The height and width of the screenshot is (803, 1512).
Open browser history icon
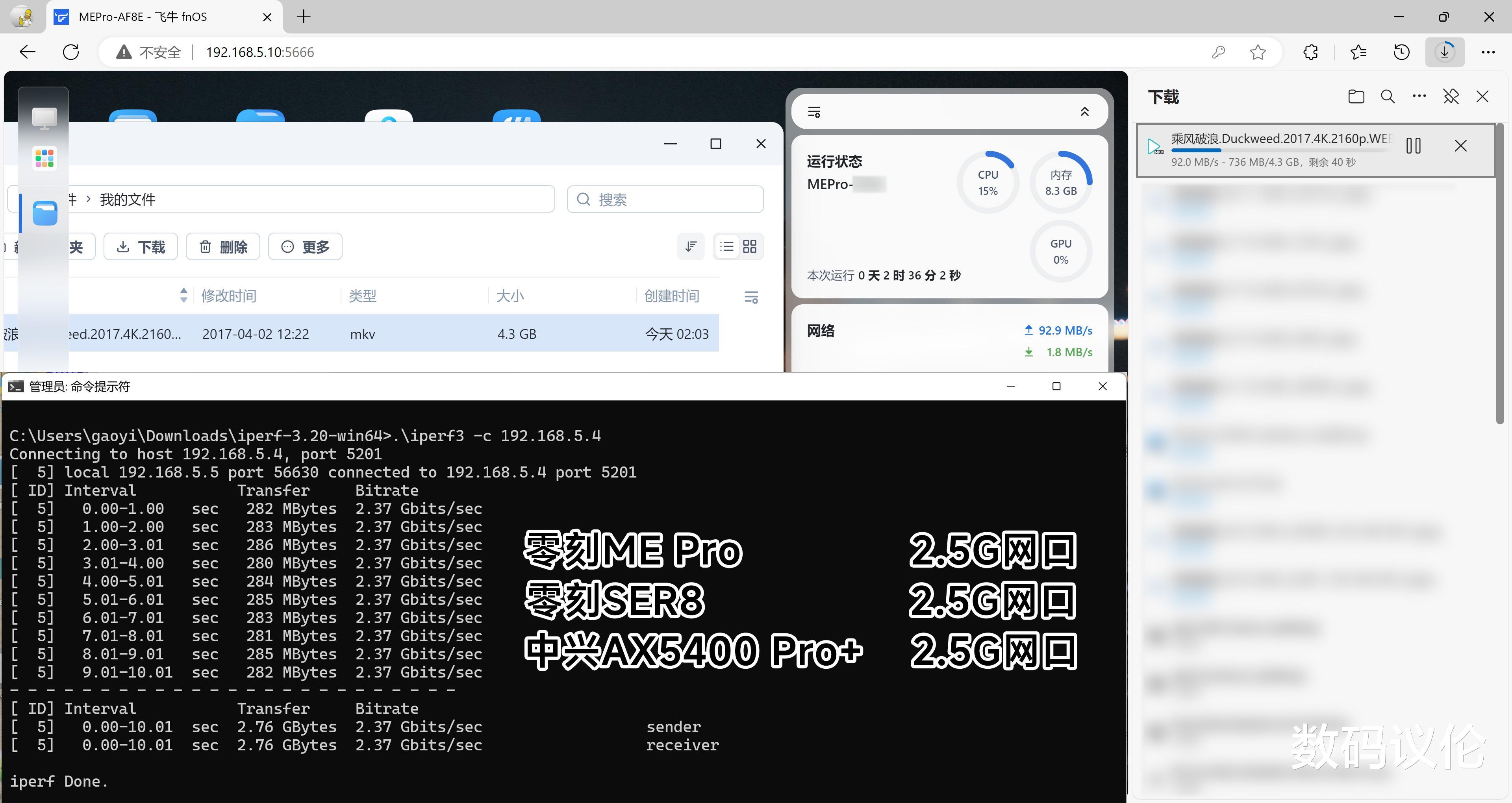pos(1401,52)
